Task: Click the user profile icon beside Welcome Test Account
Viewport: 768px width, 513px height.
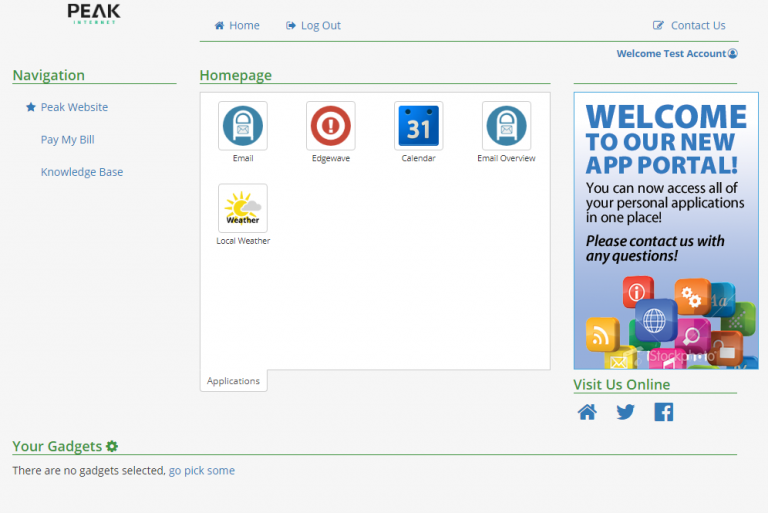Action: (733, 54)
